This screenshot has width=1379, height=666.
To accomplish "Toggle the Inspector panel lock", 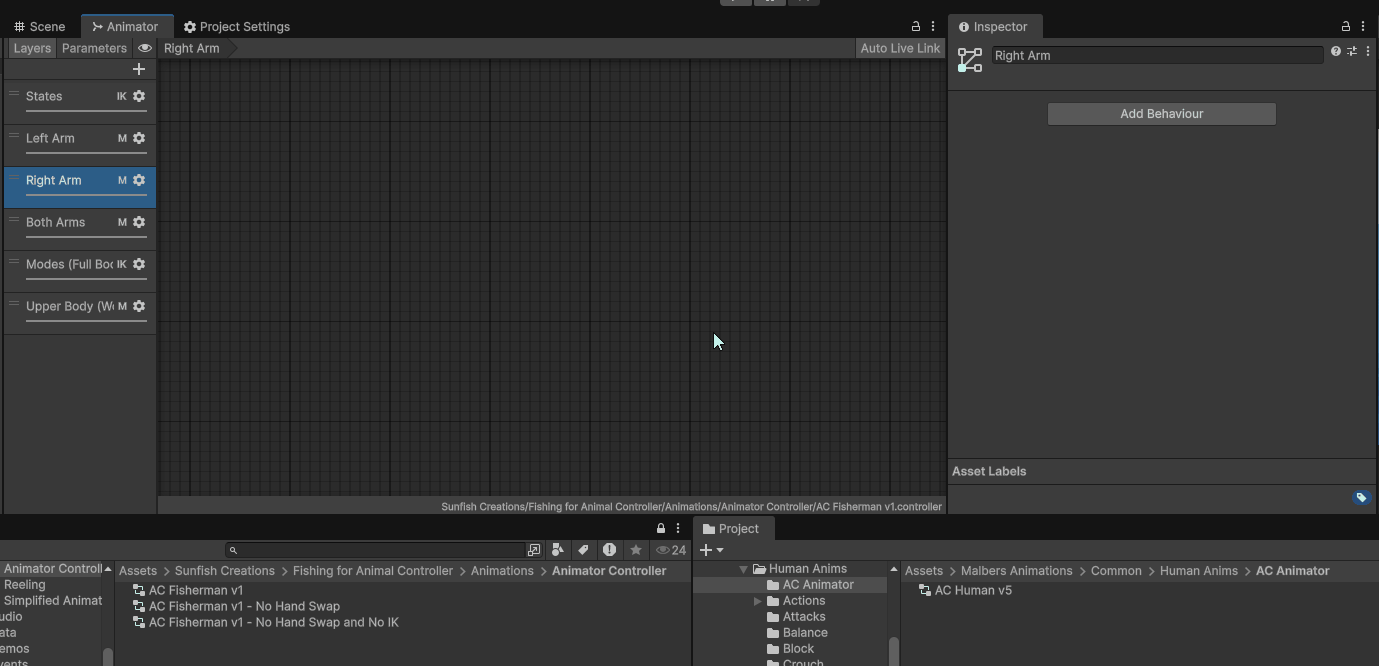I will (1345, 27).
